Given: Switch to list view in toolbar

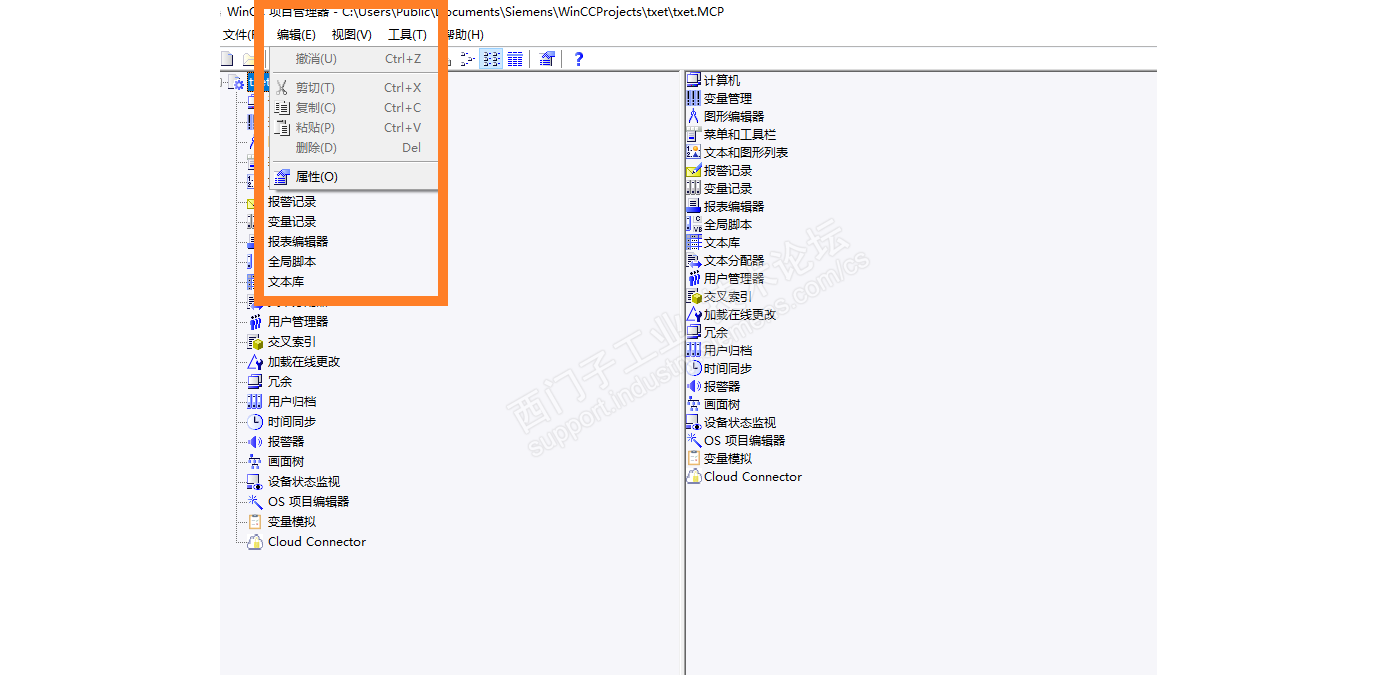Looking at the screenshot, I should pyautogui.click(x=491, y=59).
